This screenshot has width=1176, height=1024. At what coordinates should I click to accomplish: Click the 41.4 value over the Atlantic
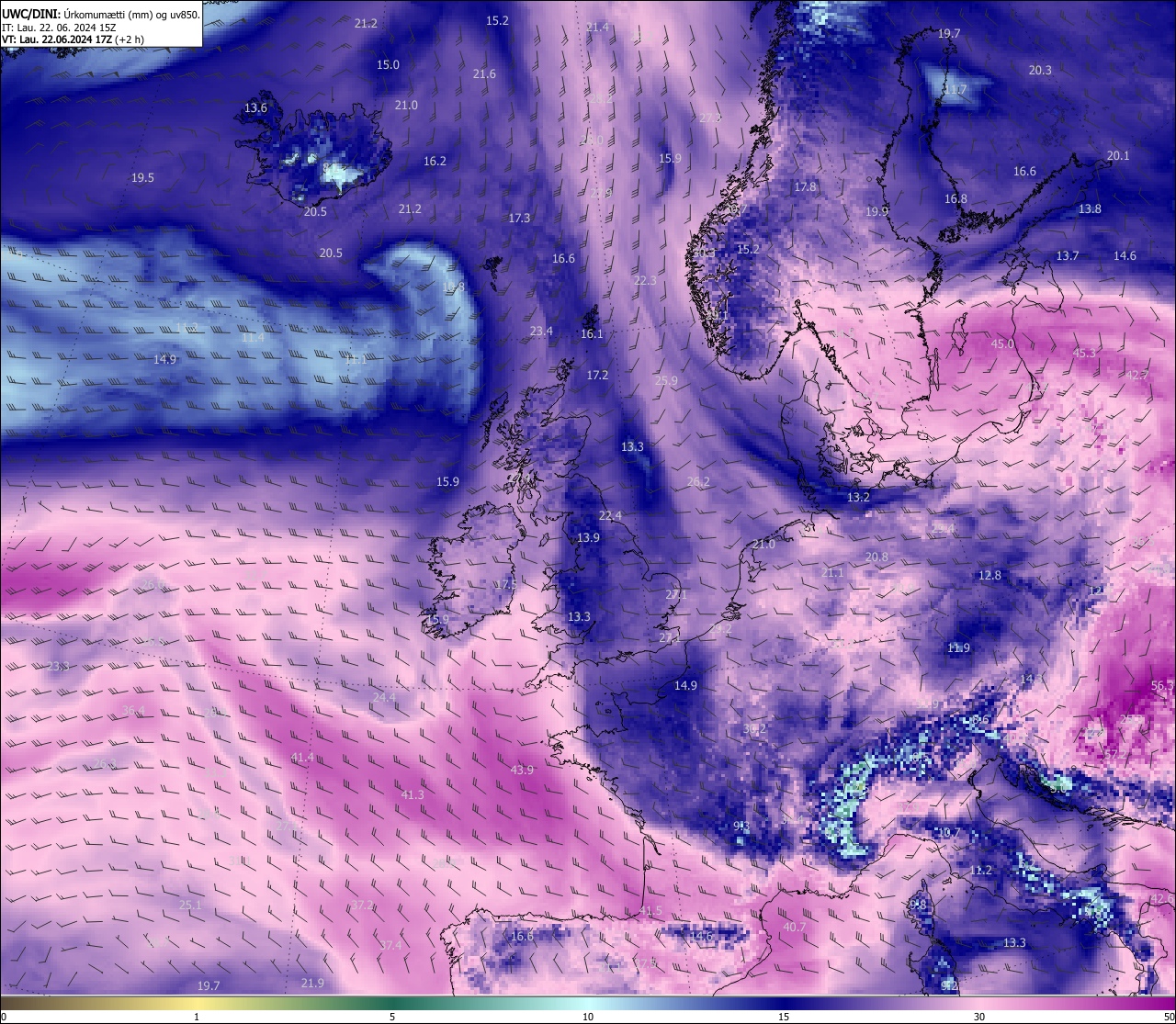[301, 758]
